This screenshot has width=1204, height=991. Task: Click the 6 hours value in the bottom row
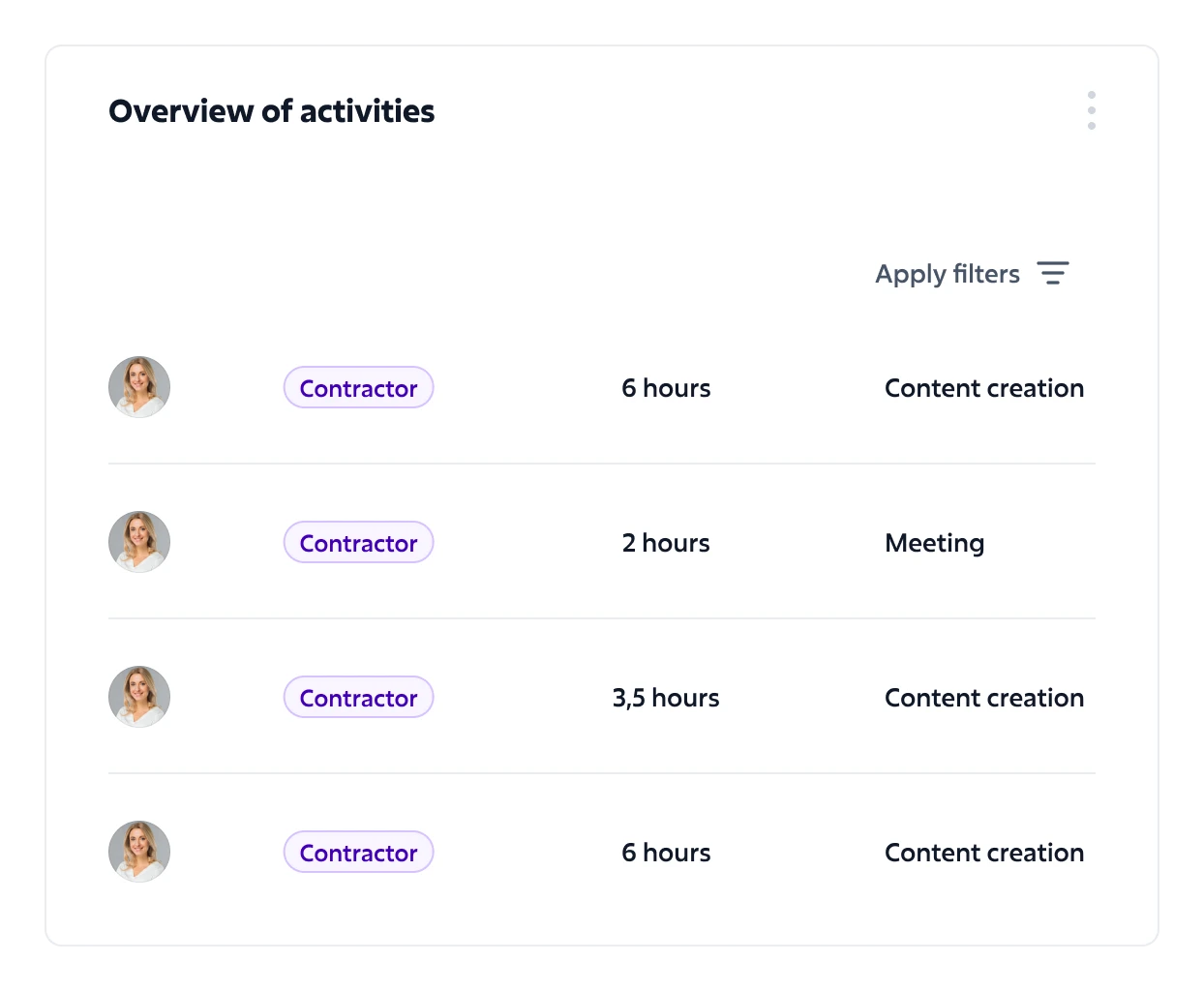(x=666, y=853)
